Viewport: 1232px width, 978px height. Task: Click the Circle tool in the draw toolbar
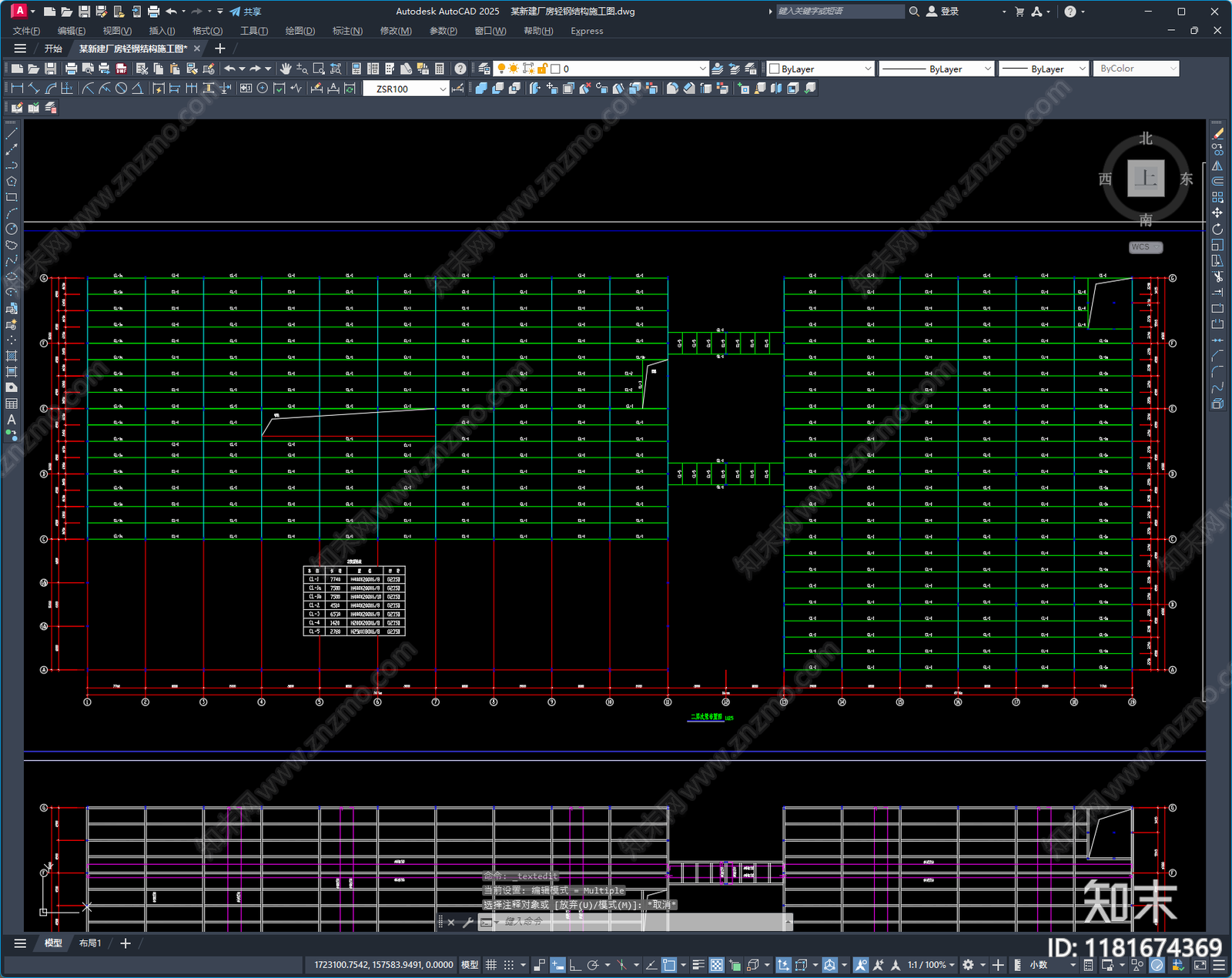12,229
